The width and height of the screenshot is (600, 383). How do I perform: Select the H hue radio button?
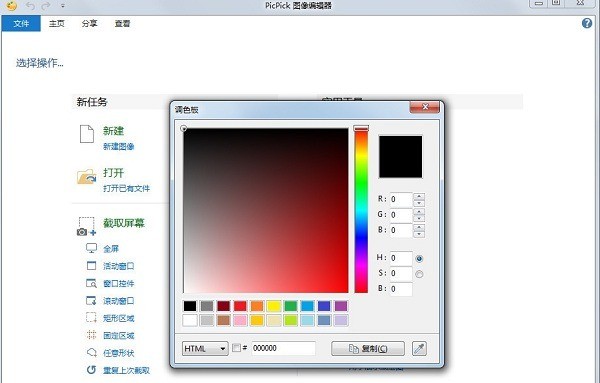(419, 259)
